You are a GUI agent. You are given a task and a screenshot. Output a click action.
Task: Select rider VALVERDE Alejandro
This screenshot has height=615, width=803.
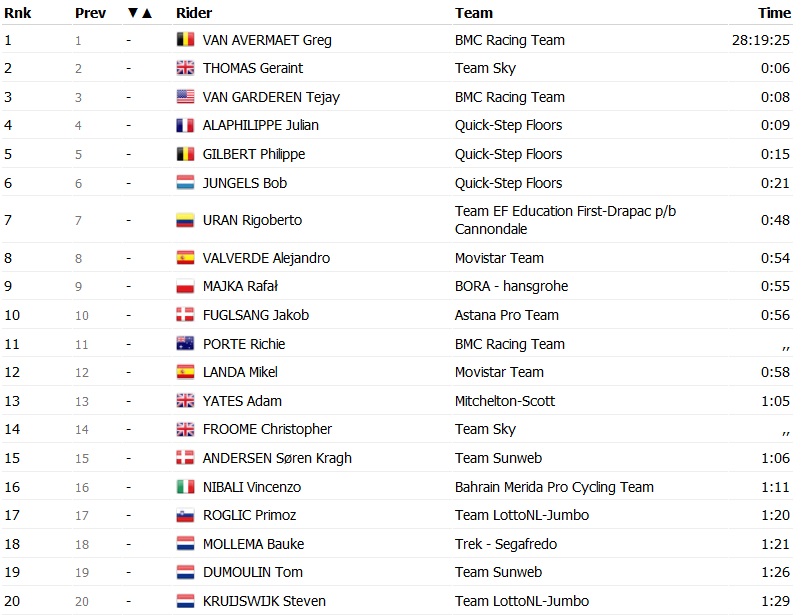pos(266,258)
